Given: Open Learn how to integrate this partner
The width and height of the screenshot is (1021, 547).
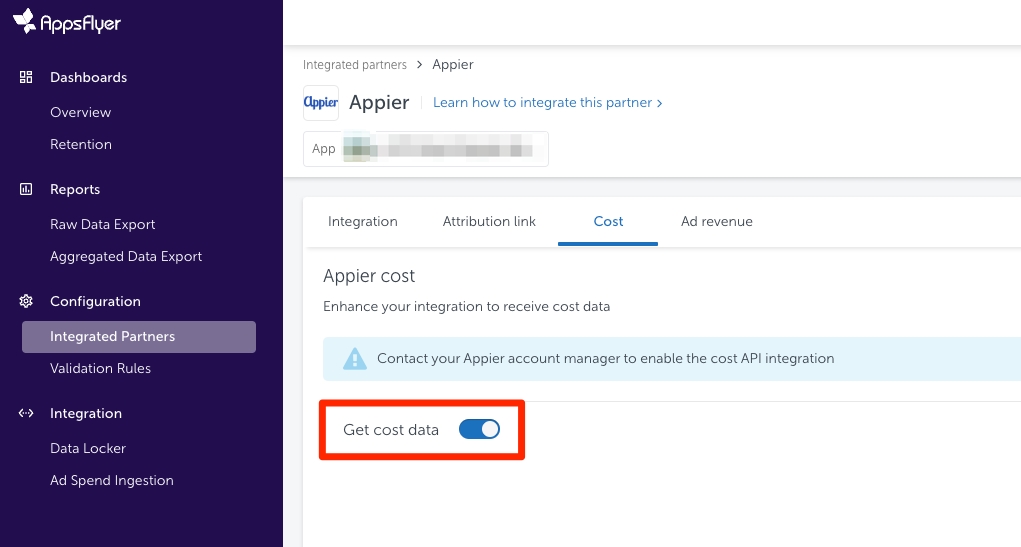Looking at the screenshot, I should 547,103.
